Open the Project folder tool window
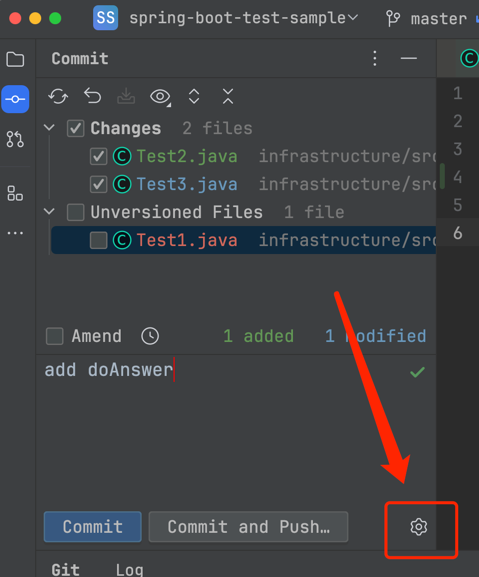Screen dimensions: 479x577 [x=15, y=59]
